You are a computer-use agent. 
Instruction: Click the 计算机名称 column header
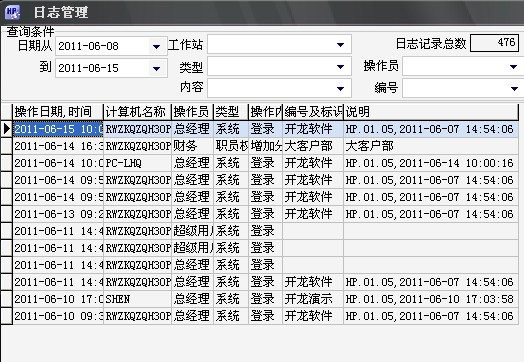click(x=137, y=112)
